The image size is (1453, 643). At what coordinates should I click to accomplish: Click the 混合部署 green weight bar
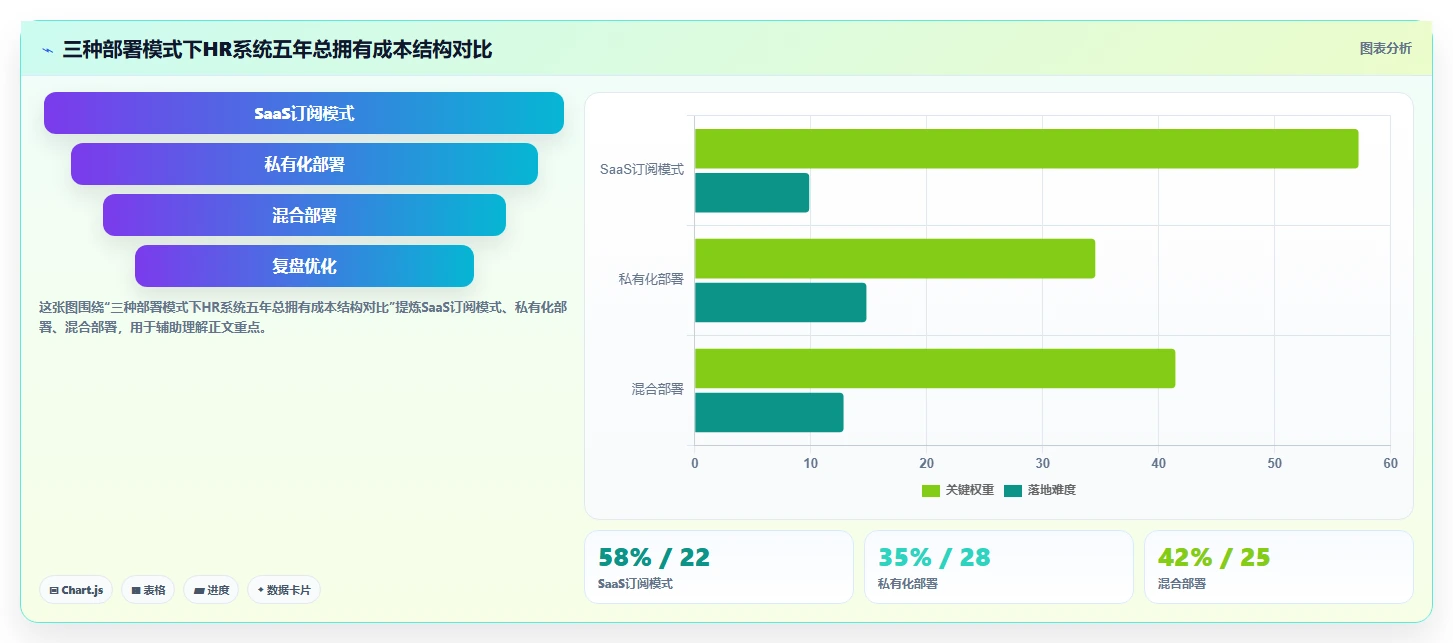(935, 368)
